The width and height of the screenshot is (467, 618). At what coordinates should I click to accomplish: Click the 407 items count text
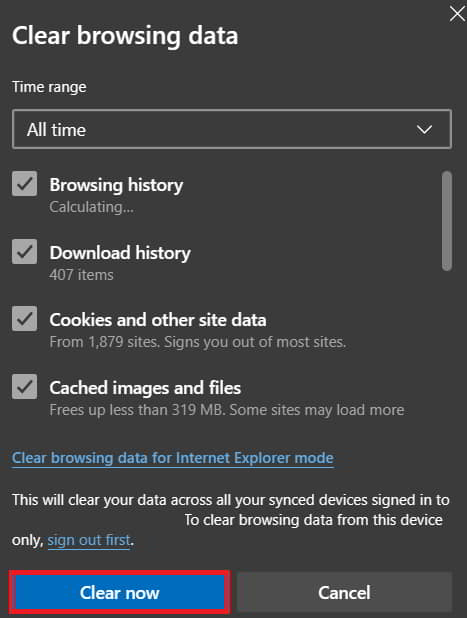pyautogui.click(x=82, y=275)
